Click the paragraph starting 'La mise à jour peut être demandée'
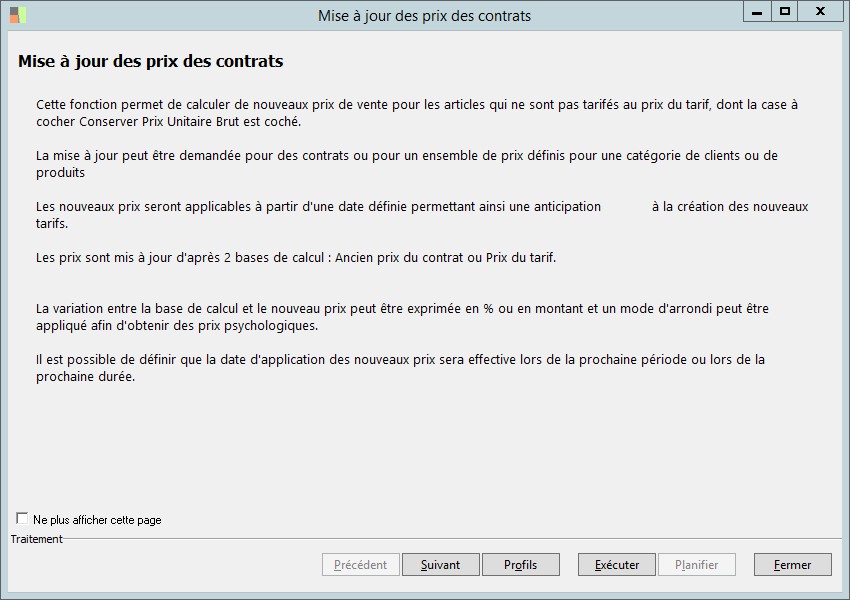 (x=406, y=164)
